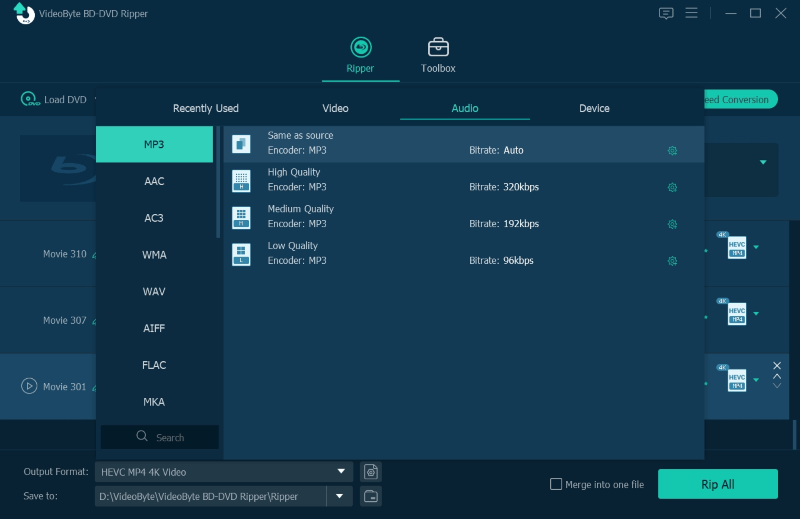Viewport: 800px width, 519px height.
Task: Click the format list scrollbar
Action: pyautogui.click(x=218, y=182)
